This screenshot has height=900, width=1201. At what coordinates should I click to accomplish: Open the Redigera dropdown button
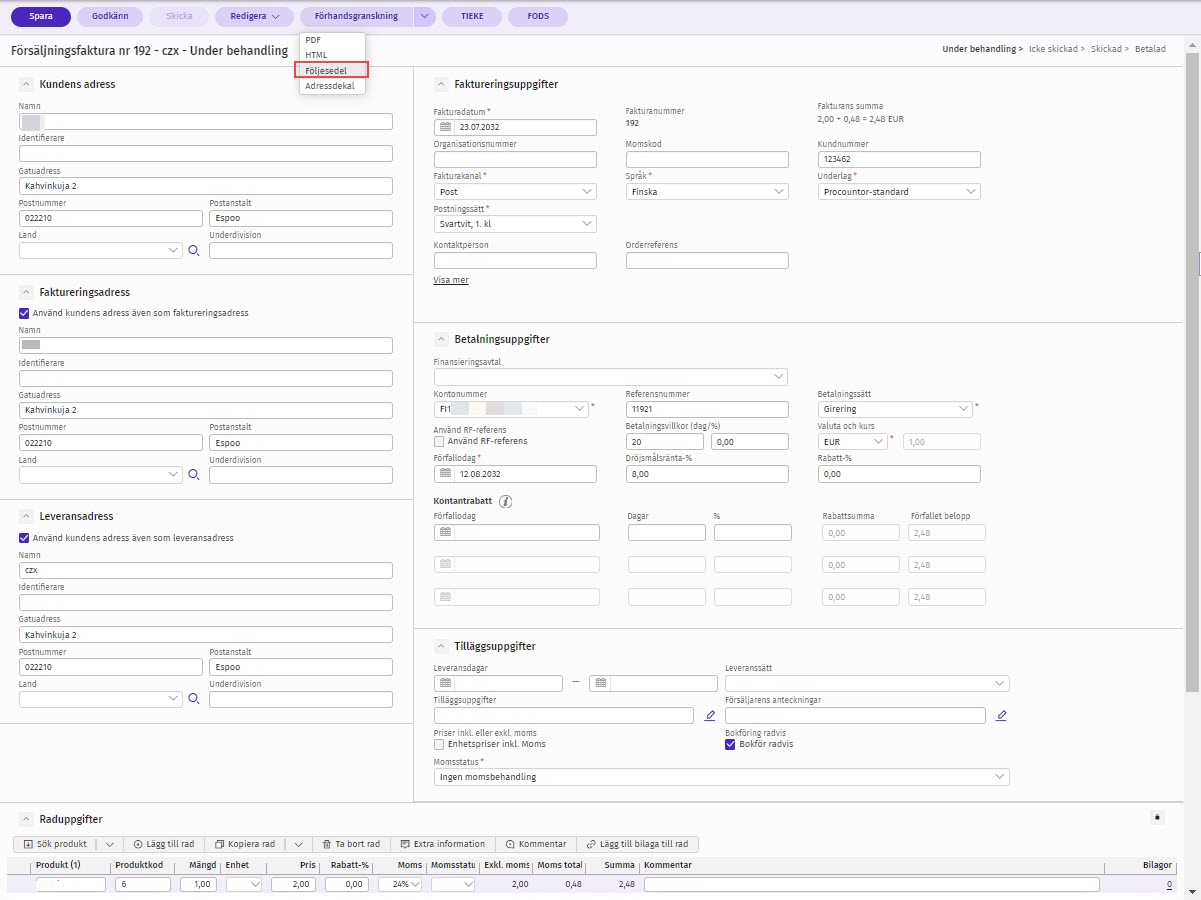point(254,16)
